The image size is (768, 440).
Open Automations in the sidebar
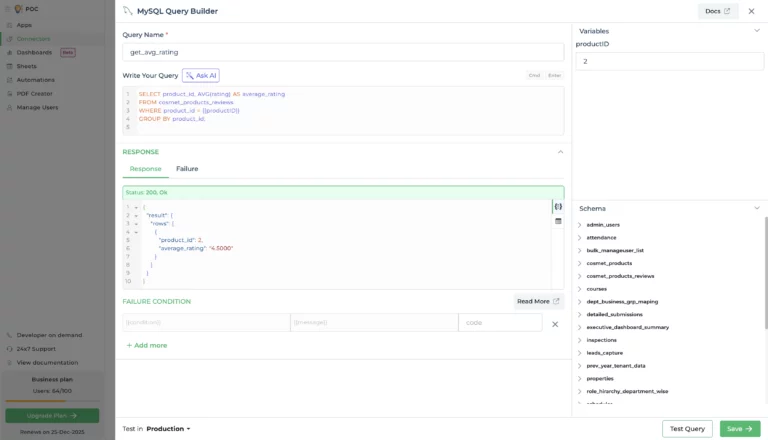35,79
